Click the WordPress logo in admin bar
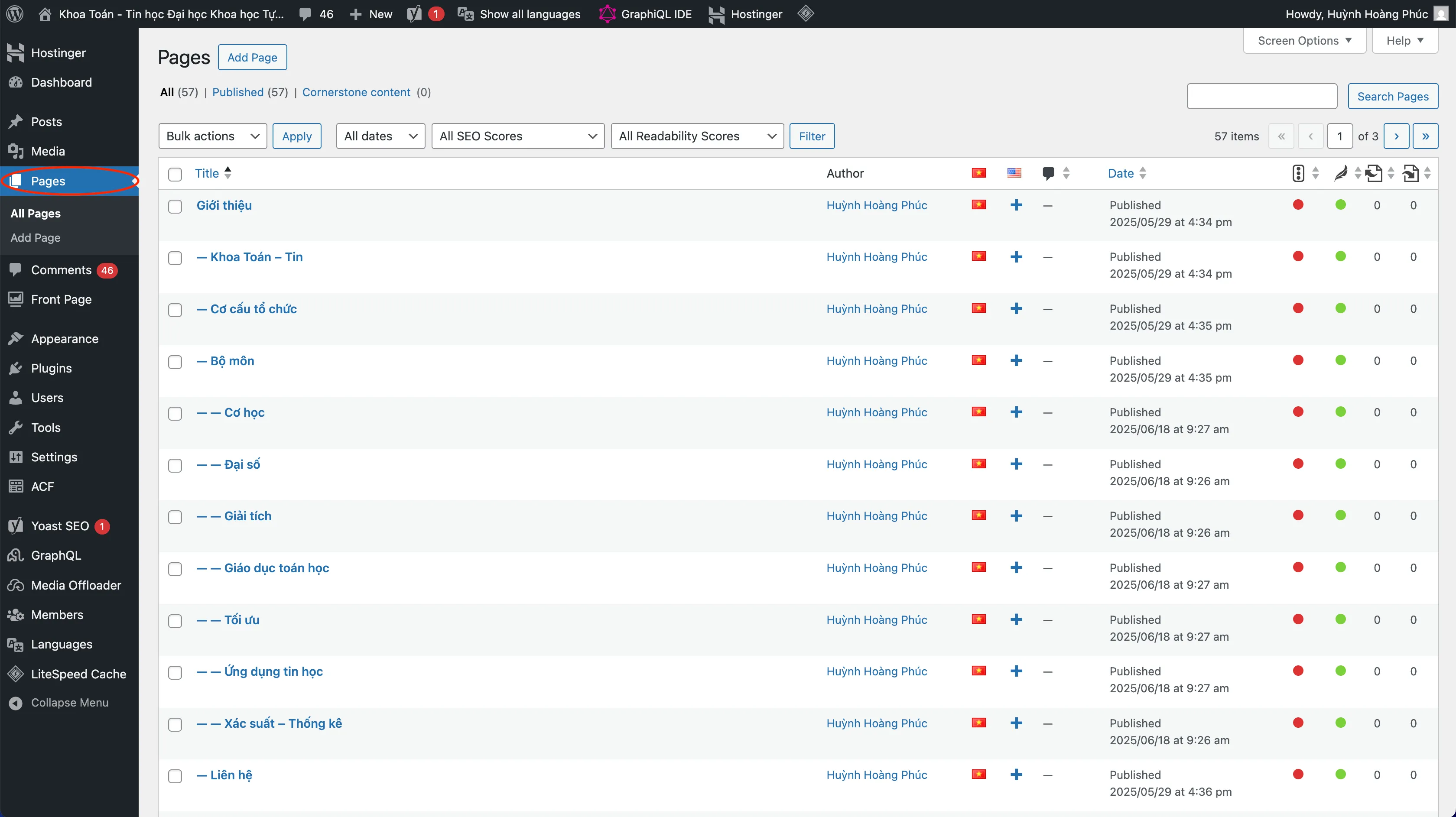Screen dimensions: 1456x817 (15, 13)
